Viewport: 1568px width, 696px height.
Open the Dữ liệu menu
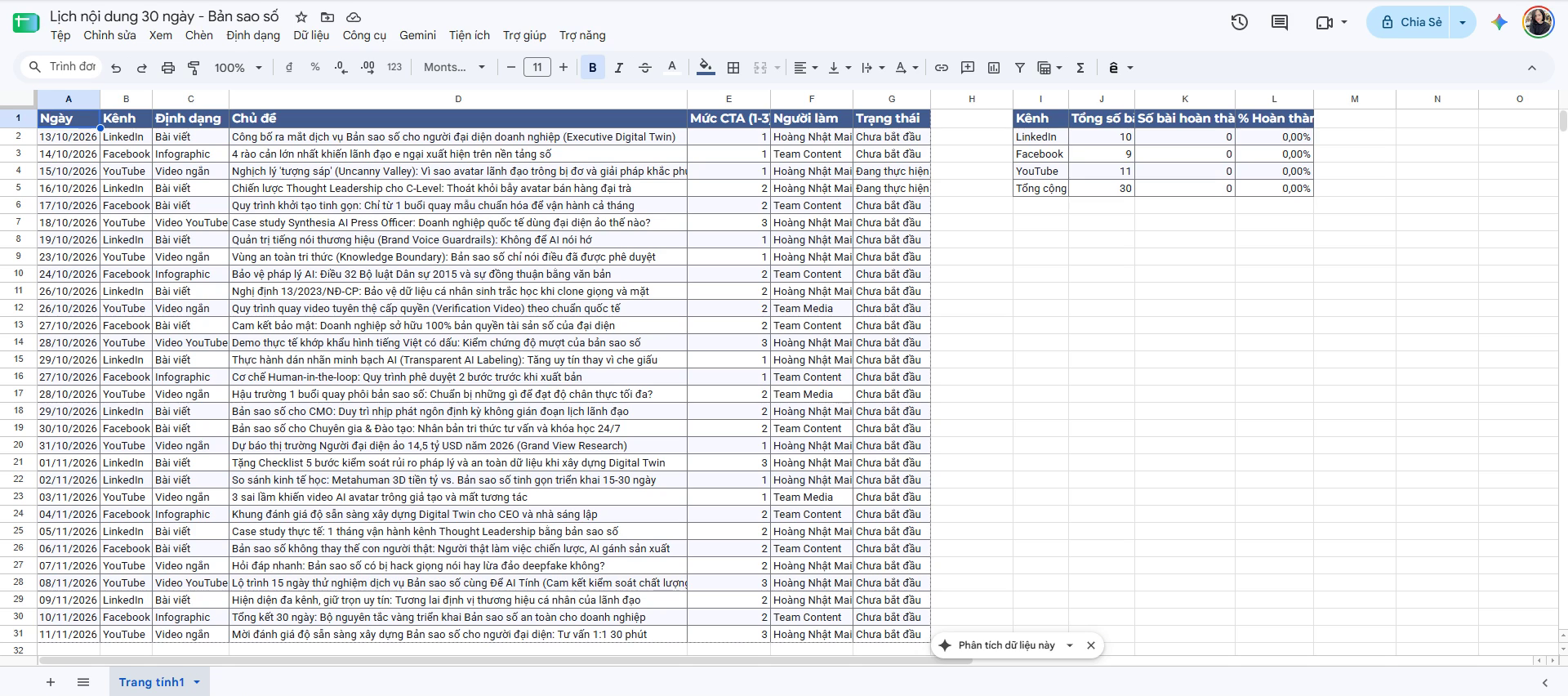click(x=311, y=35)
